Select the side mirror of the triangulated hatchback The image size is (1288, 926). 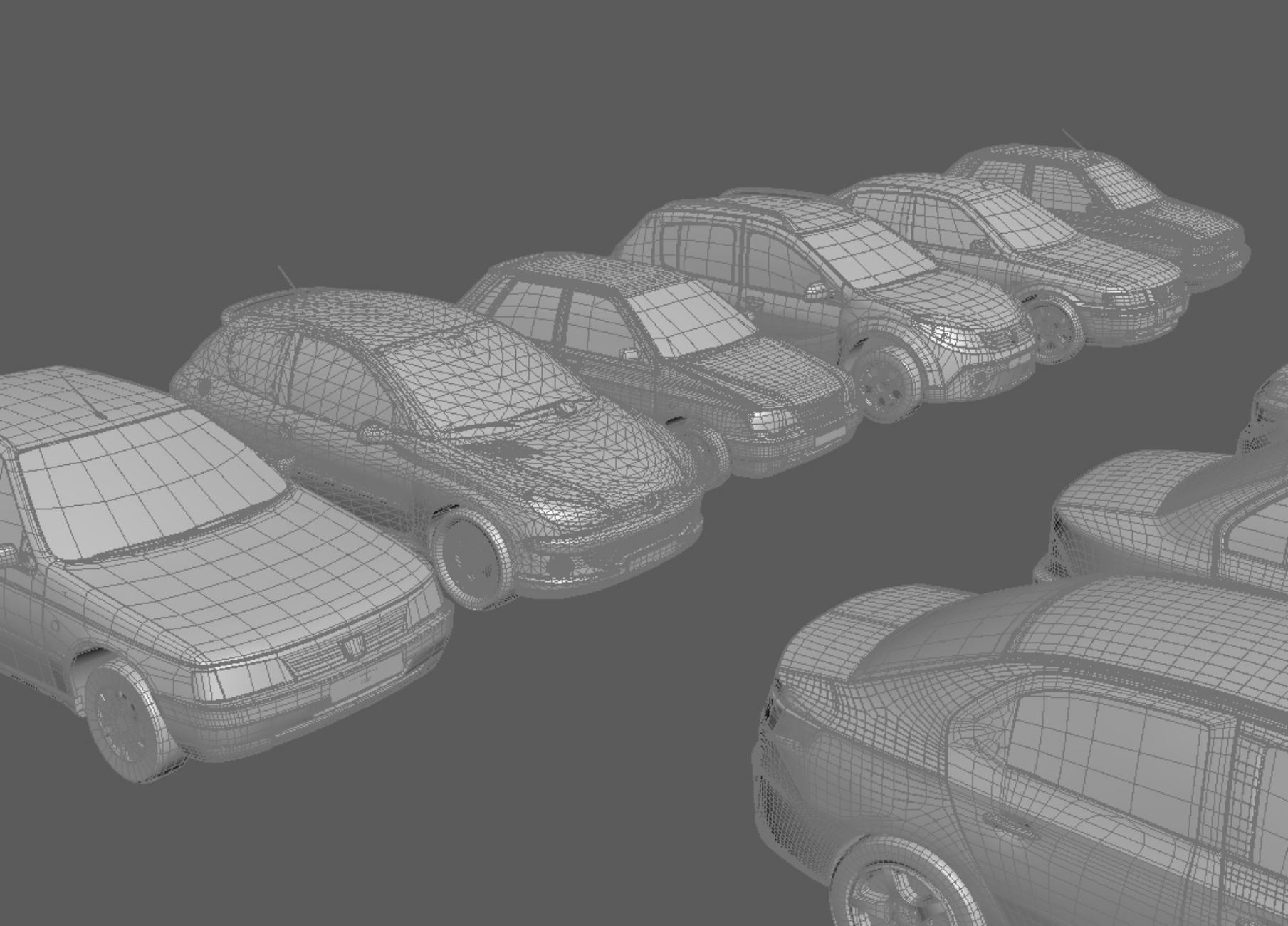click(372, 432)
